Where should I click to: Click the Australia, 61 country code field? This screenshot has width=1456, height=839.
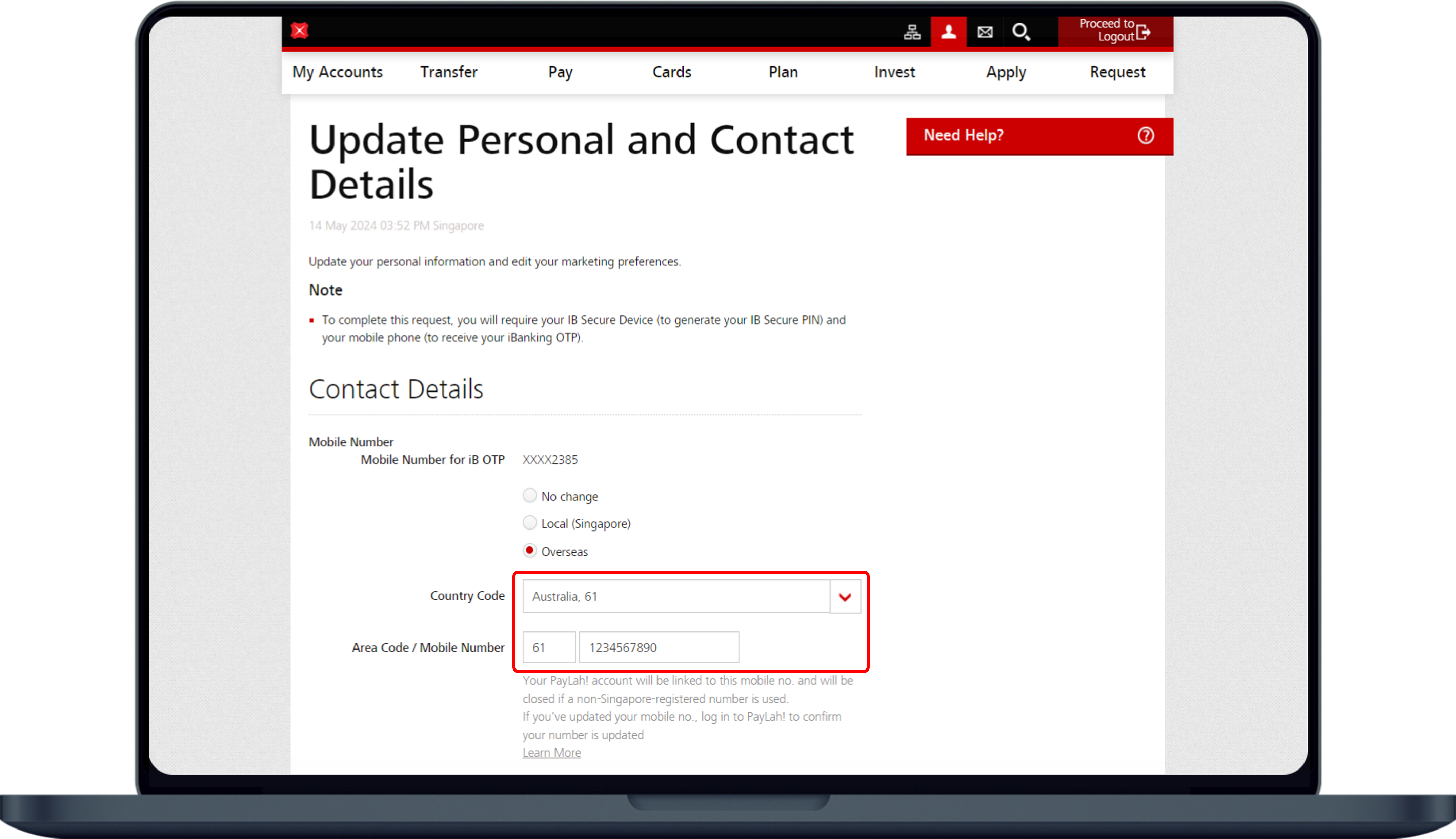[676, 596]
